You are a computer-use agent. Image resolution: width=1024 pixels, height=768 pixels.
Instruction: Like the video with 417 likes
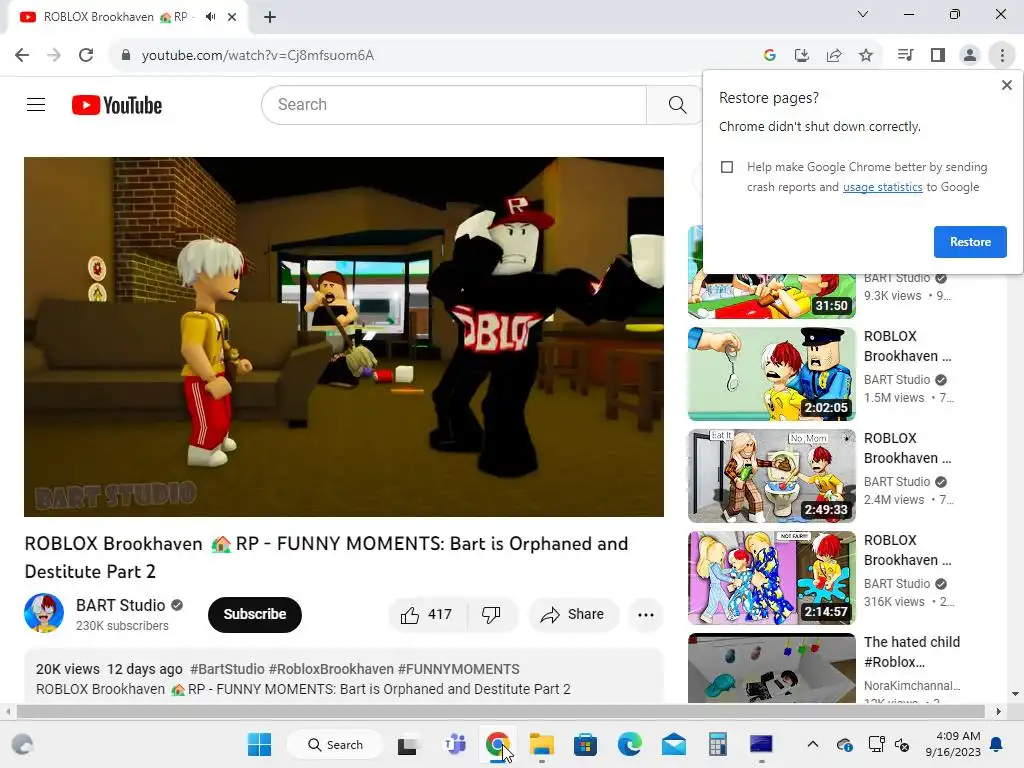426,615
